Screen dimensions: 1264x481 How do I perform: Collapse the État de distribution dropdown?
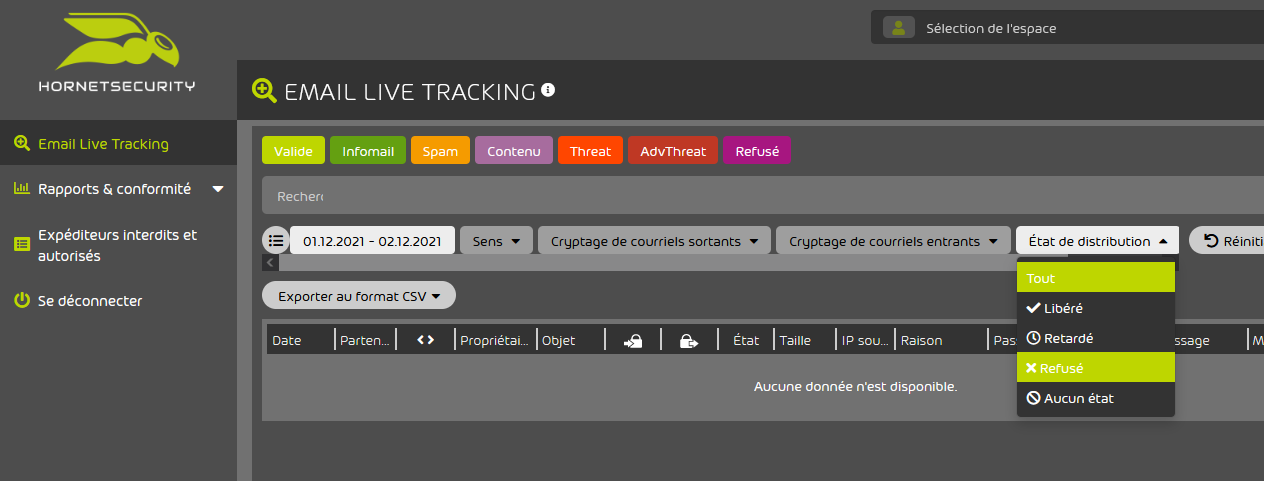[x=1097, y=241]
